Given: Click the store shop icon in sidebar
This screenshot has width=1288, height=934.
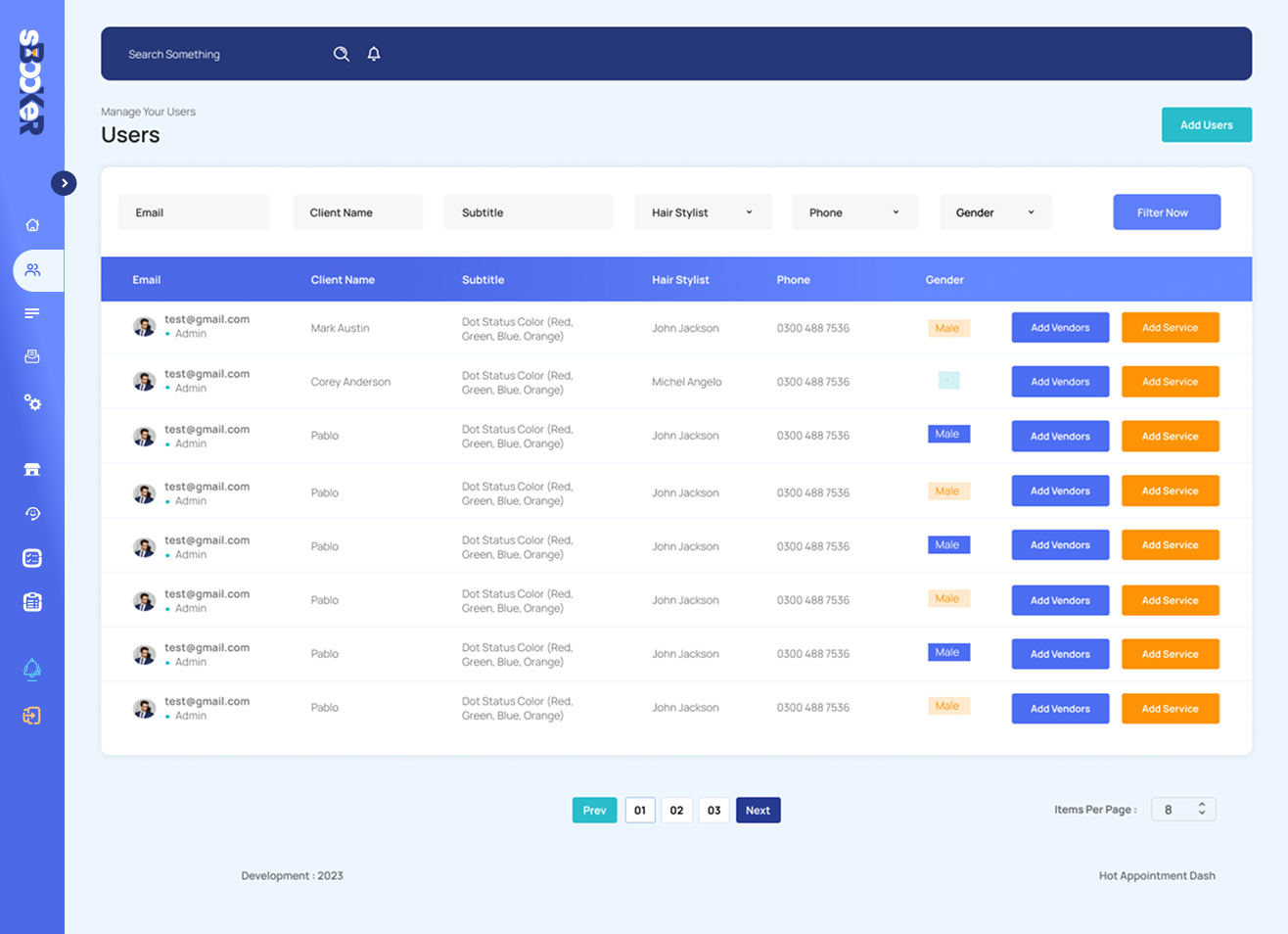Looking at the screenshot, I should tap(32, 469).
